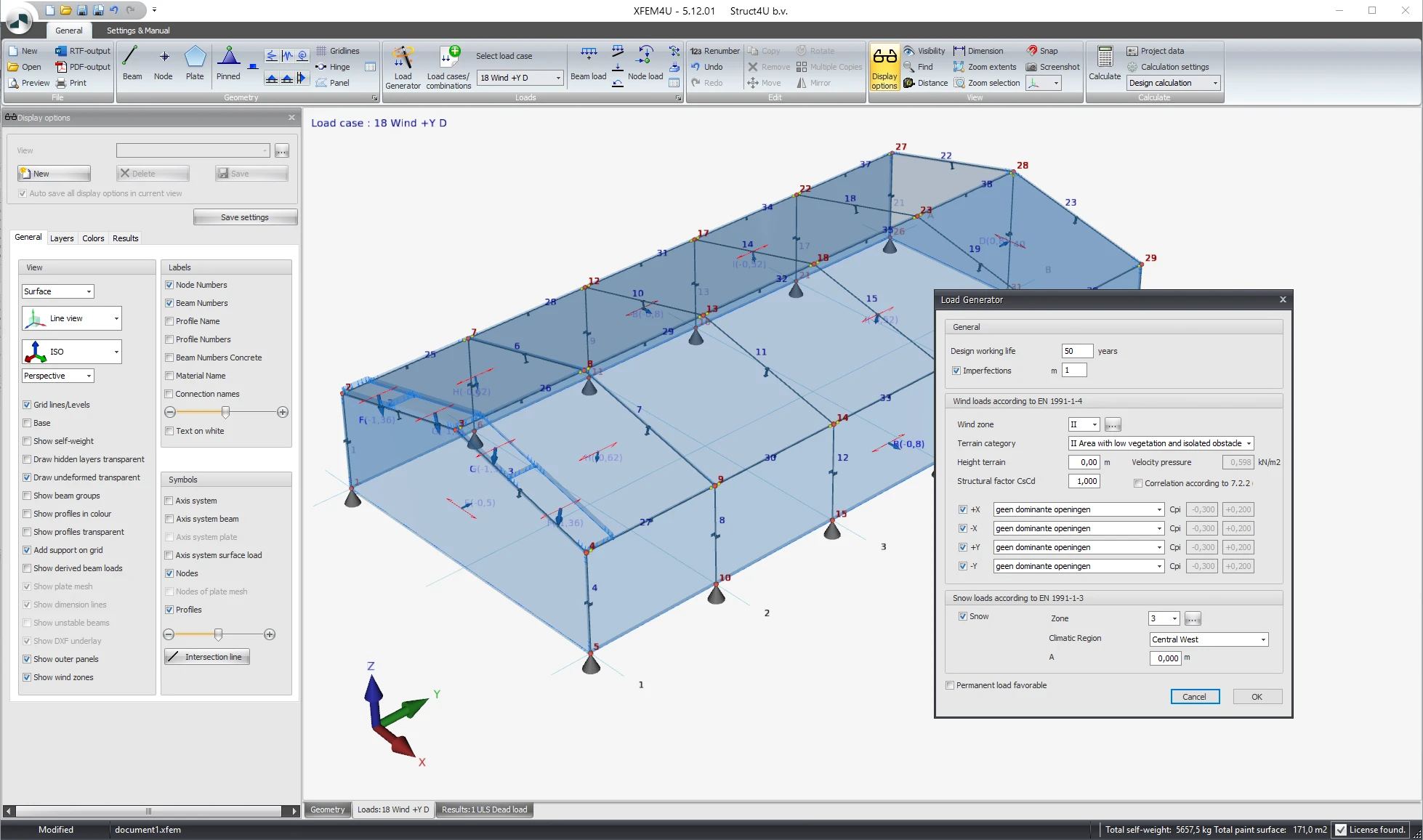Click RTF-output in File group
This screenshot has width=1423, height=840.
(x=83, y=51)
